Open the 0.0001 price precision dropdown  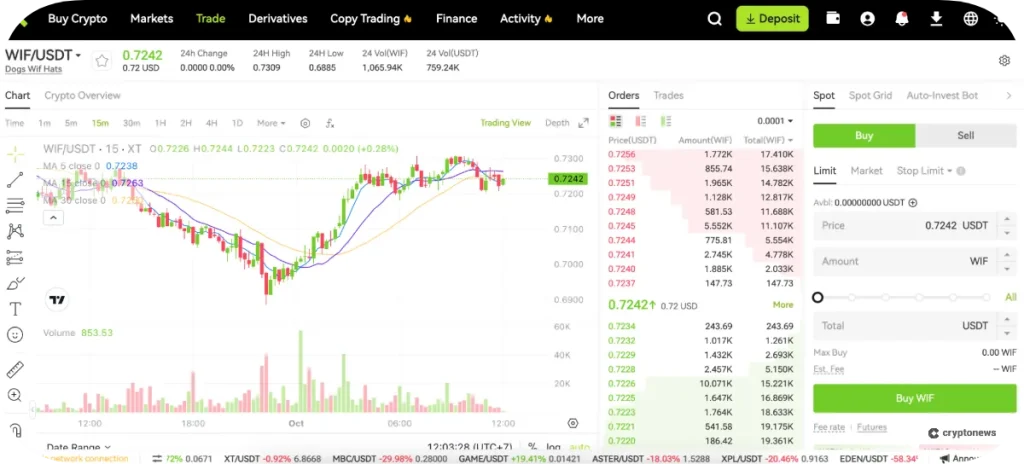(775, 121)
